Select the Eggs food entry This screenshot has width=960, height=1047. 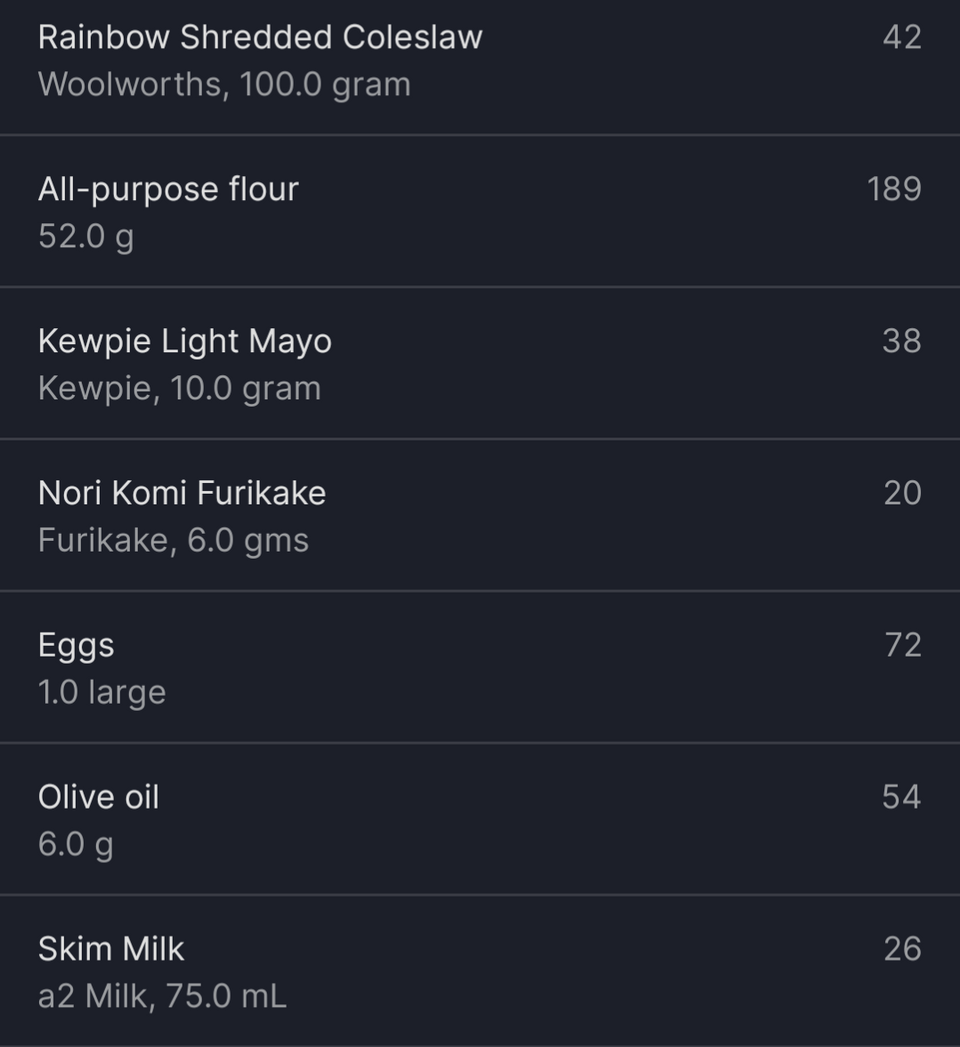[480, 668]
